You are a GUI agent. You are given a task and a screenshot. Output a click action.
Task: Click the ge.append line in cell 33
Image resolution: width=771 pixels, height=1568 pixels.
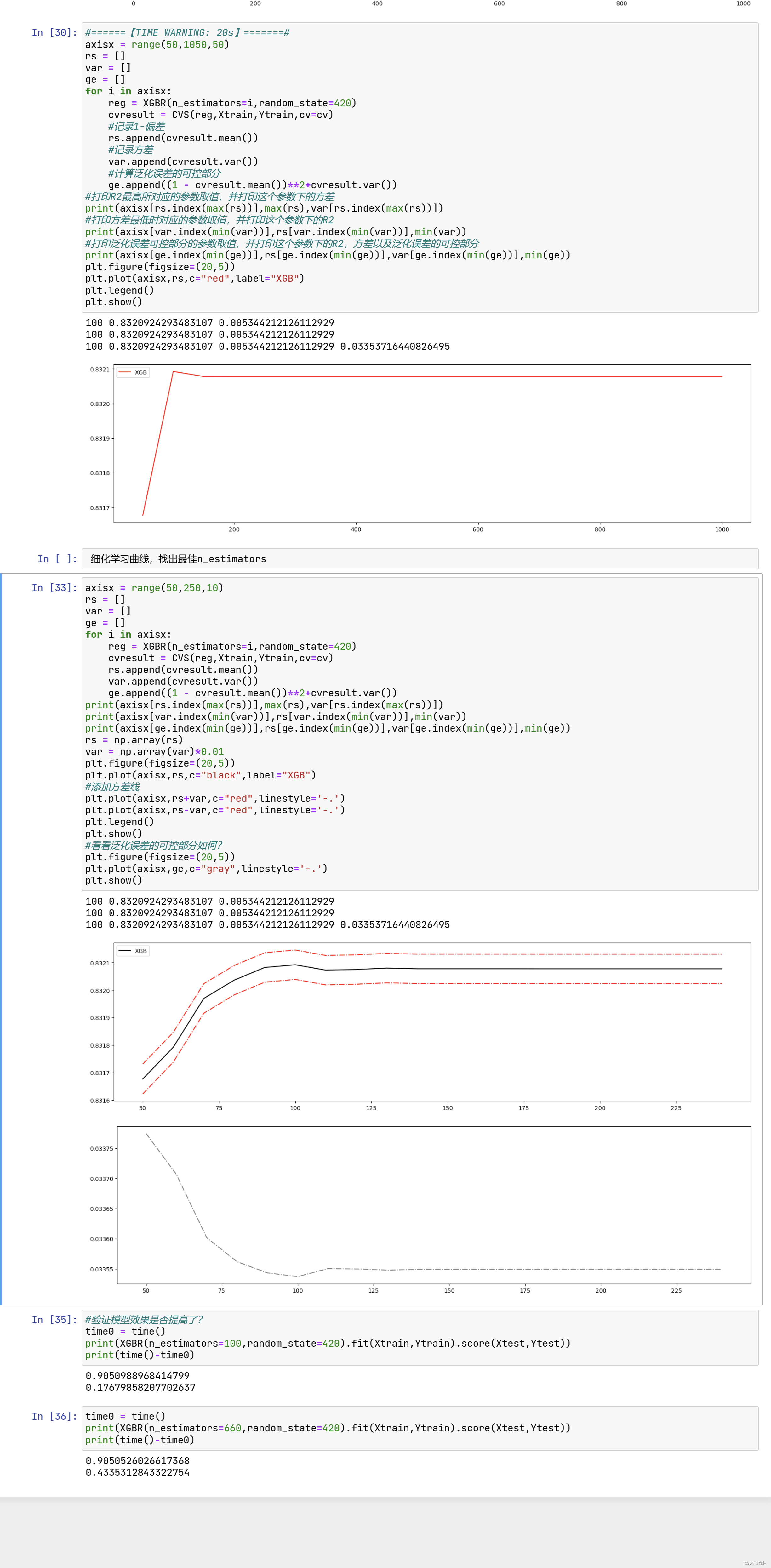tap(253, 693)
